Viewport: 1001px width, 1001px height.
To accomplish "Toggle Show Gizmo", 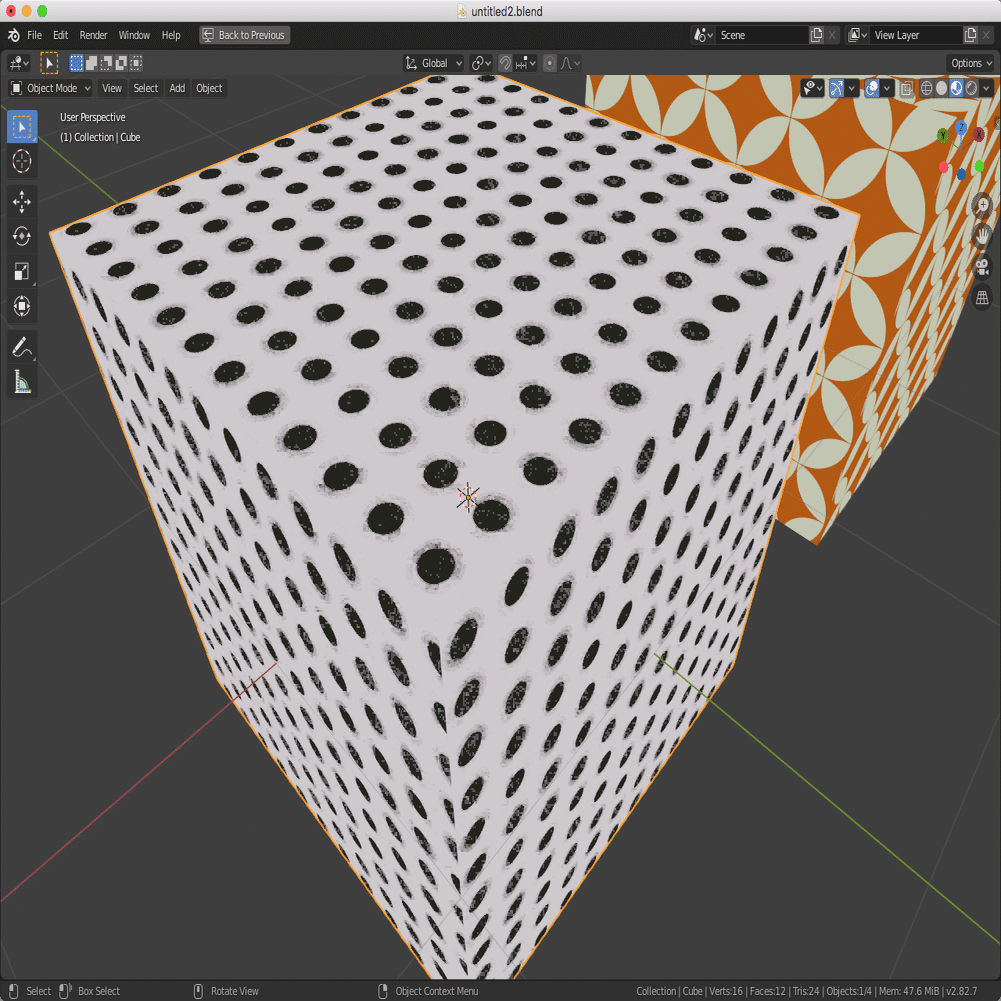I will 836,88.
